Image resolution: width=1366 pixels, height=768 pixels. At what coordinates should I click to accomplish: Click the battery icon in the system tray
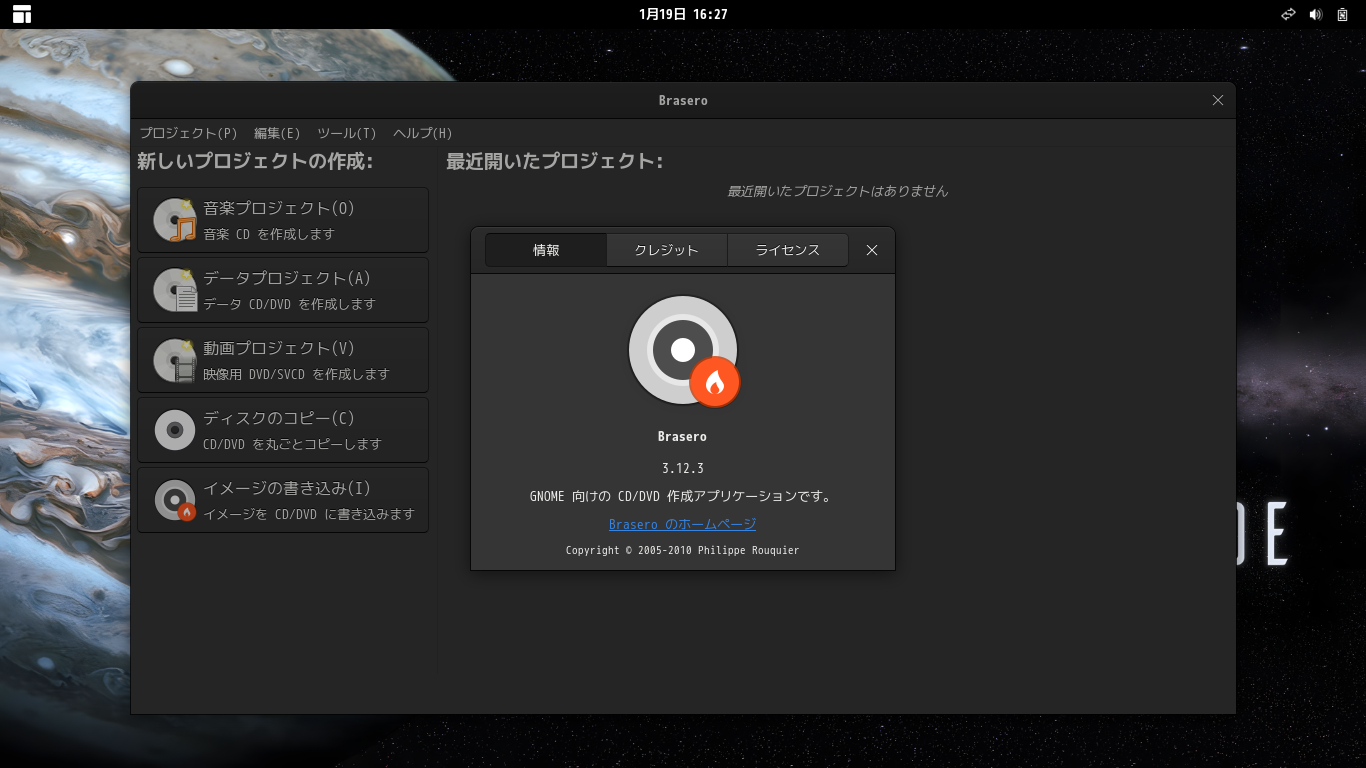(1342, 14)
